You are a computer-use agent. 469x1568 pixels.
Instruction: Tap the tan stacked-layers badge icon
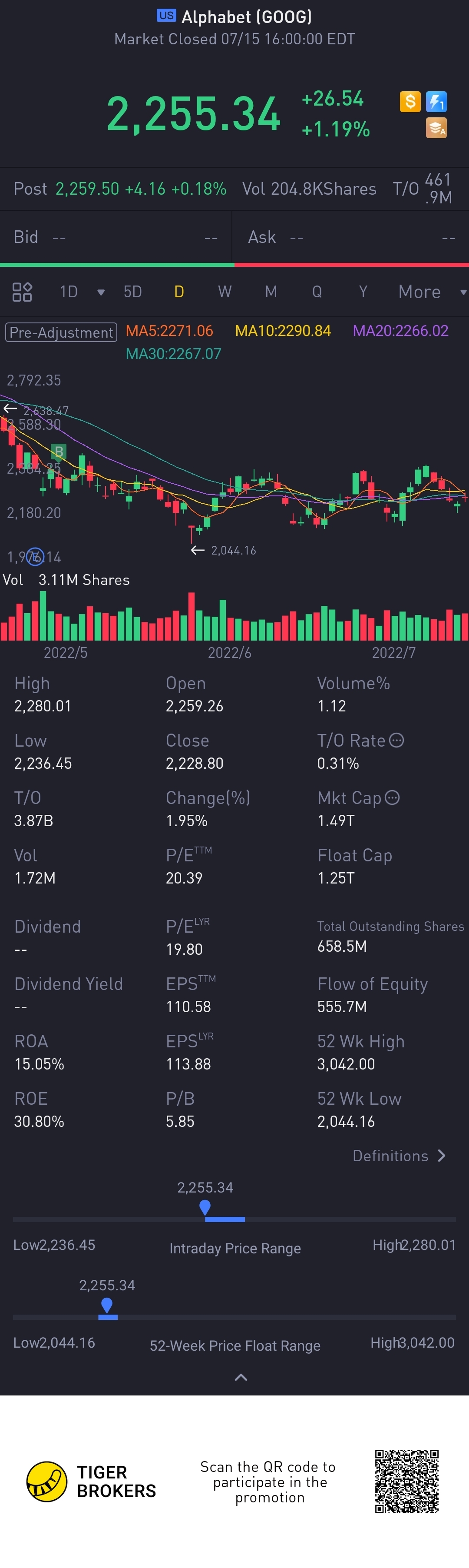coord(436,128)
